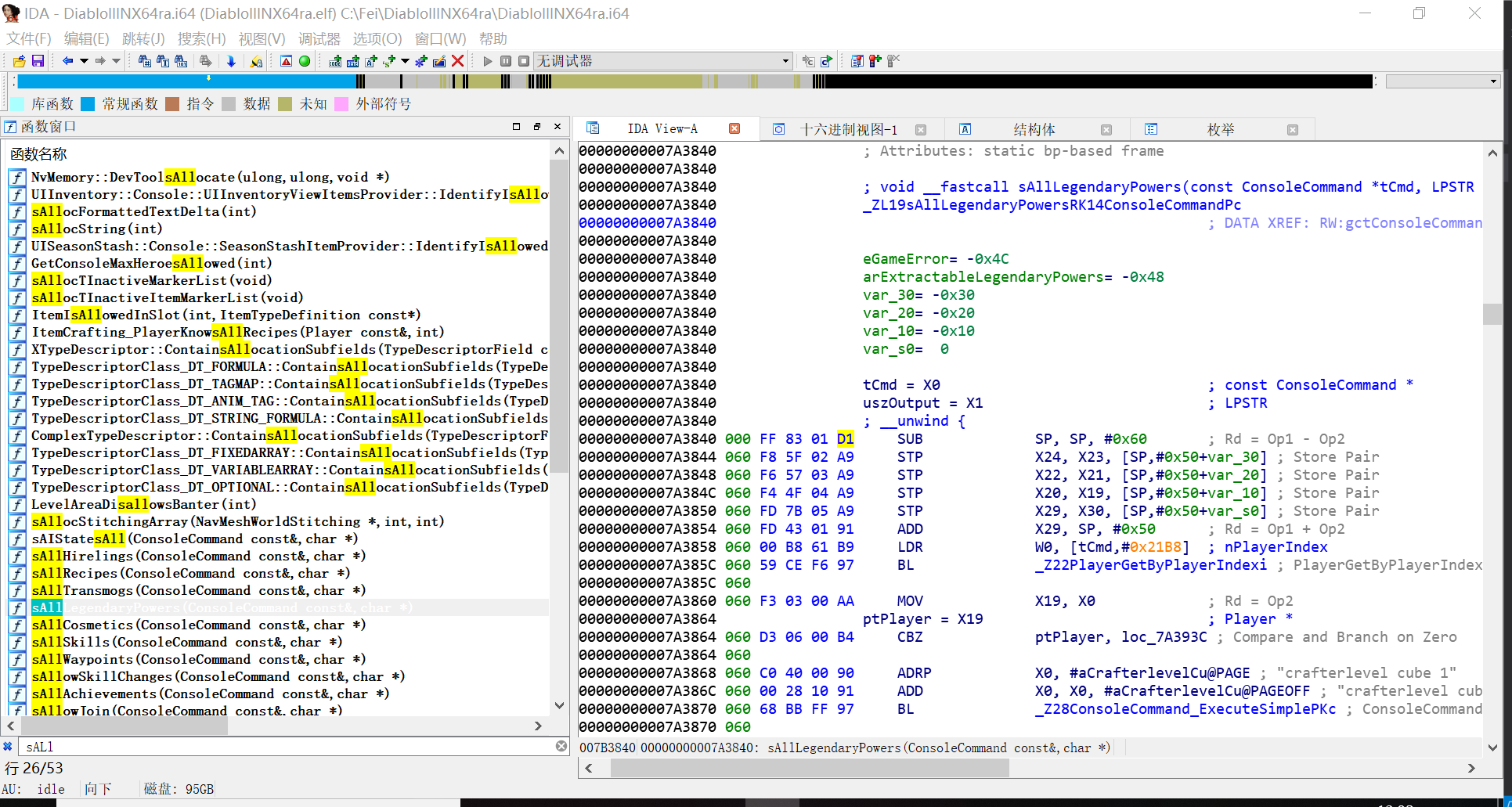
Task: Click the delete breakpoint gray icon
Action: pos(893,61)
